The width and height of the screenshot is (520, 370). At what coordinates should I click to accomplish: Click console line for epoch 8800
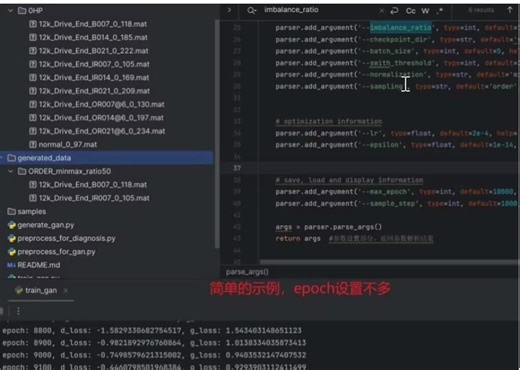click(152, 330)
